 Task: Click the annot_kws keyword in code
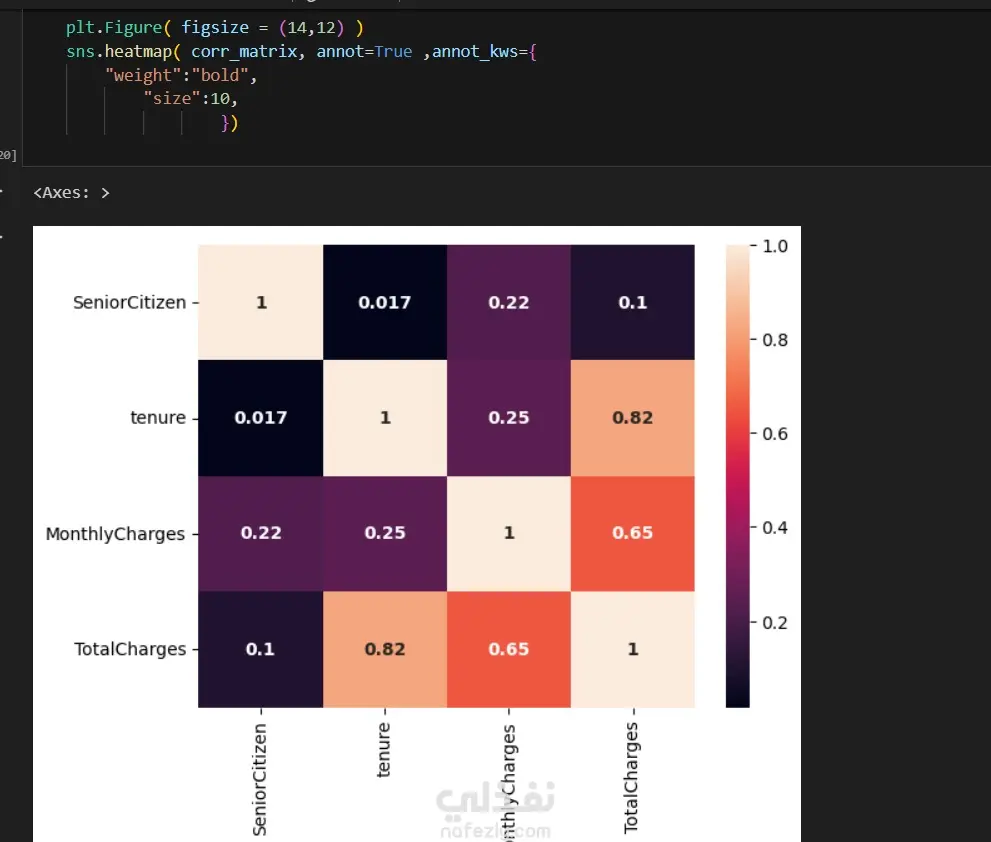tap(475, 51)
